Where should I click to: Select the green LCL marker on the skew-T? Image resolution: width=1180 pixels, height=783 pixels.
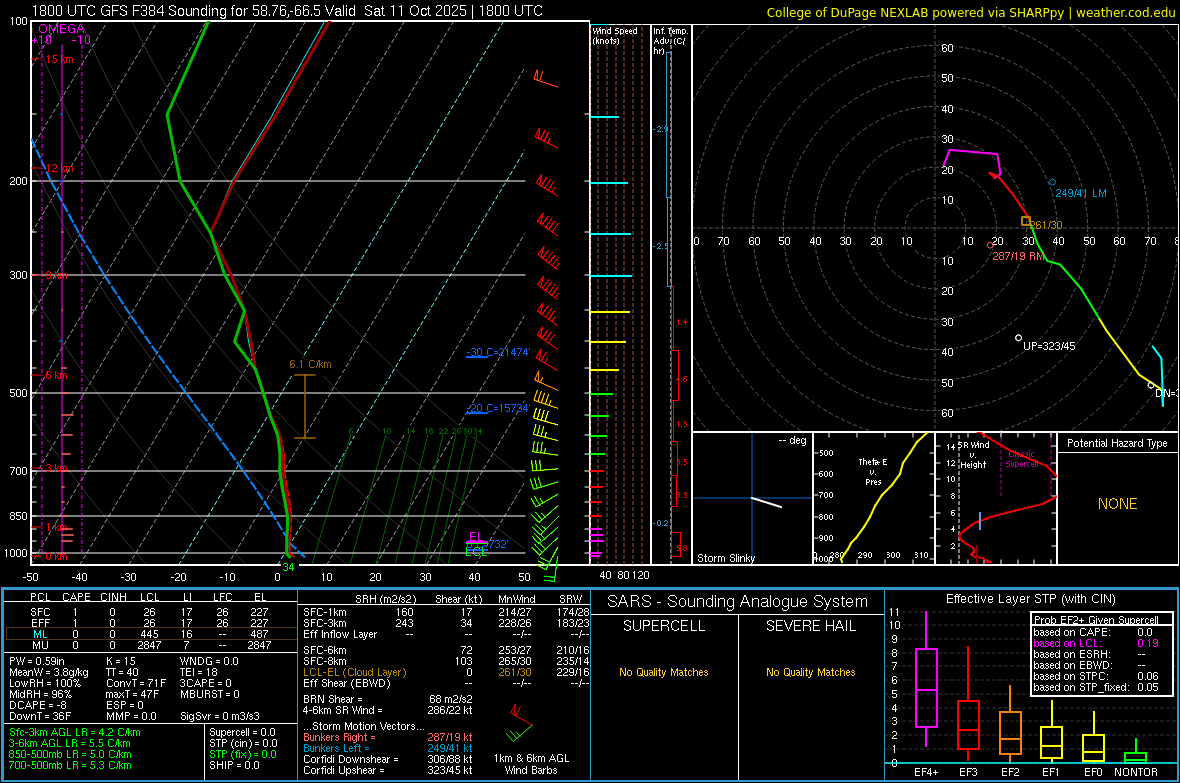pos(476,552)
